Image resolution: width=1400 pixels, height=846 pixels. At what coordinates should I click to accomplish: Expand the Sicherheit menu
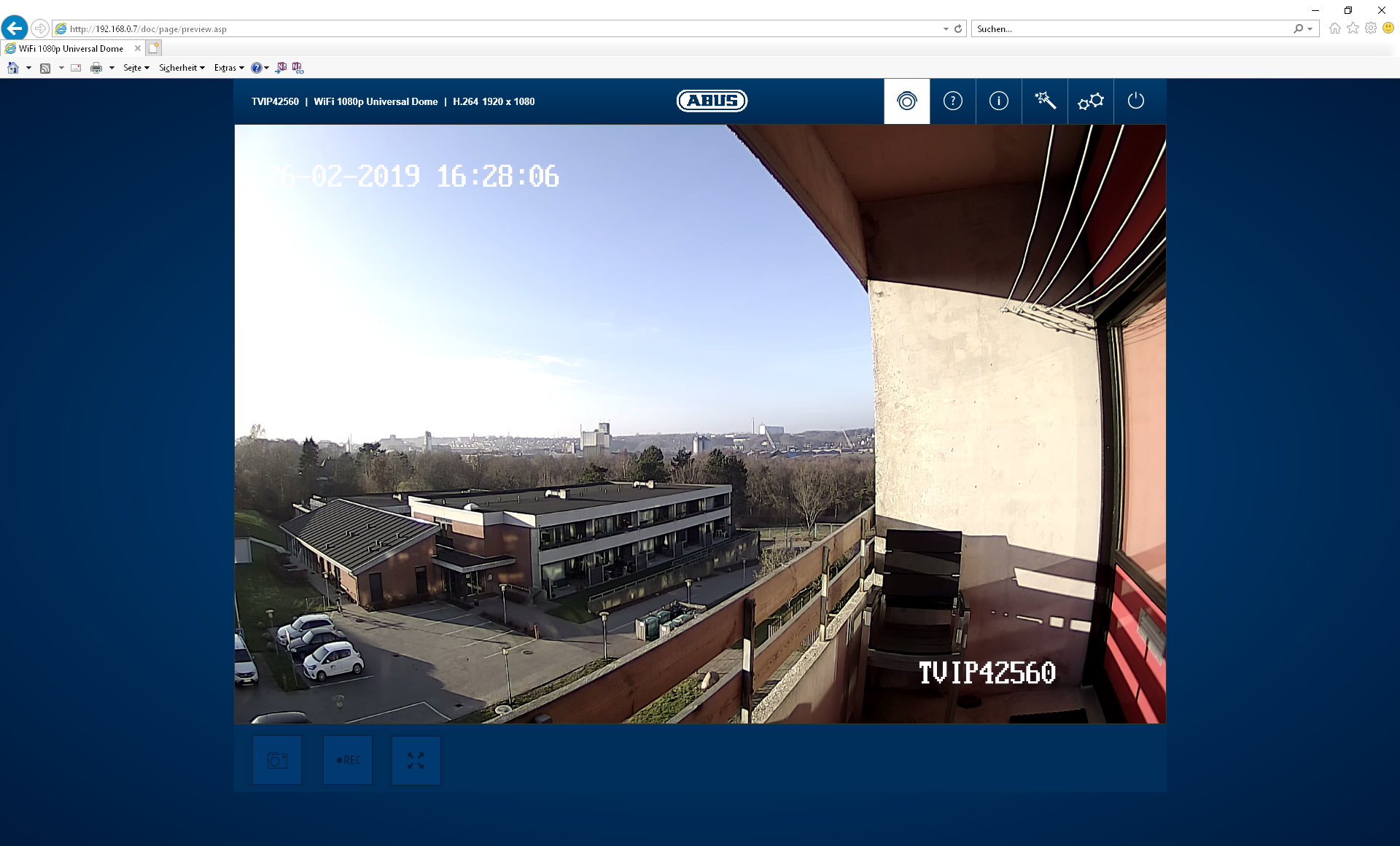181,68
